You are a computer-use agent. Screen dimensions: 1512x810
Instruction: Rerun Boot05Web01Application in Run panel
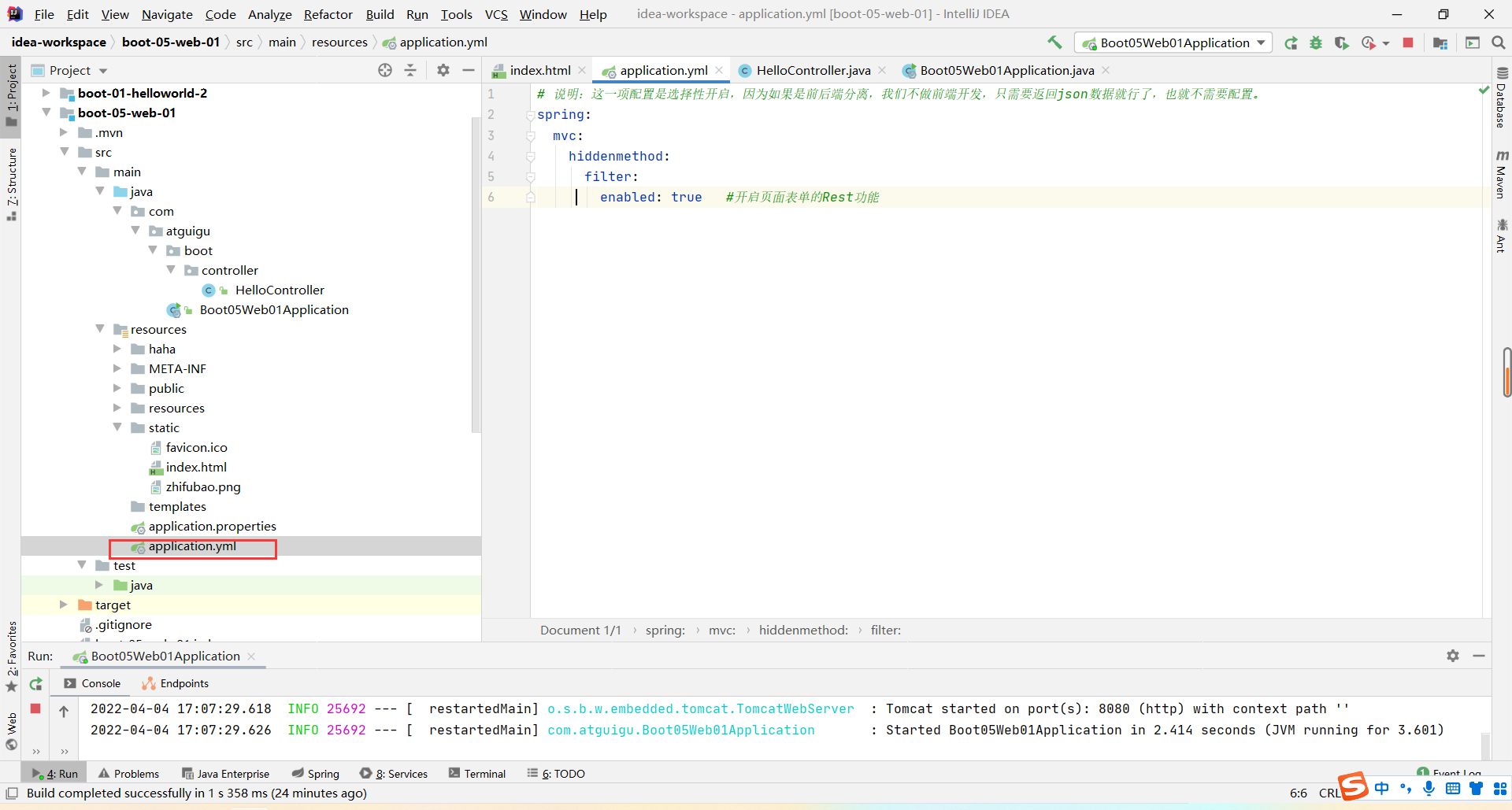pyautogui.click(x=36, y=684)
